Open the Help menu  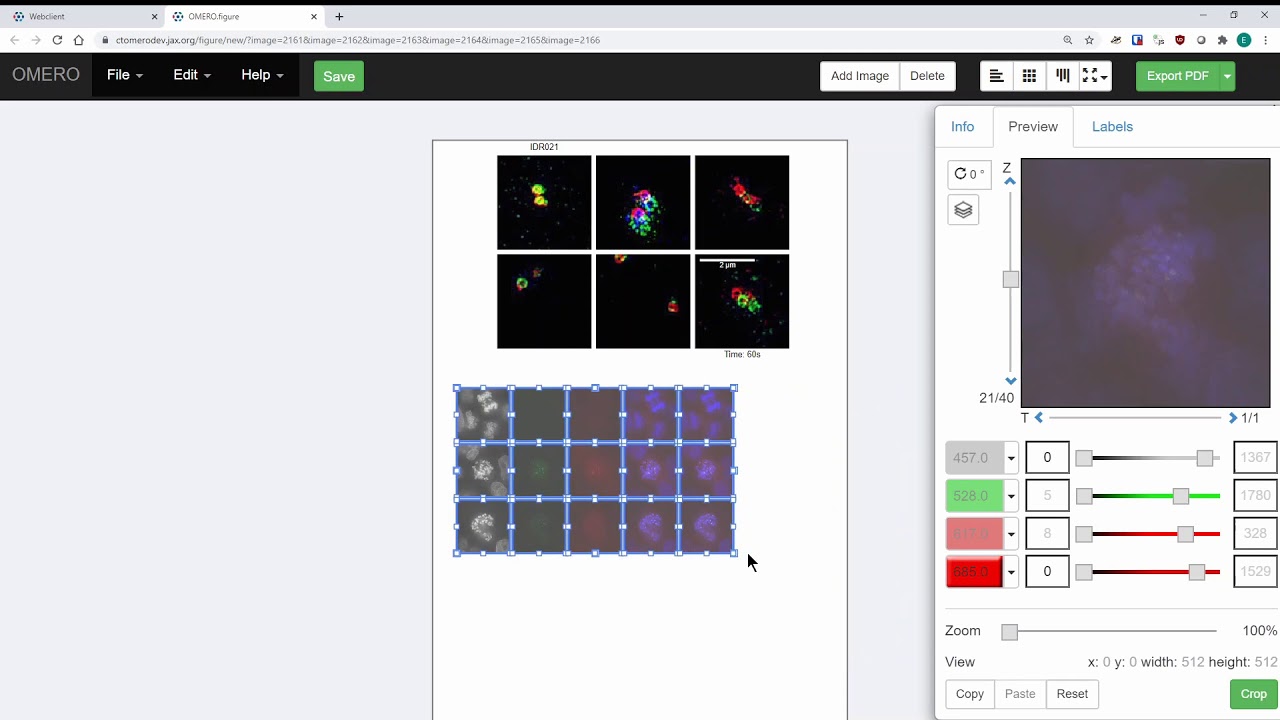tap(262, 75)
